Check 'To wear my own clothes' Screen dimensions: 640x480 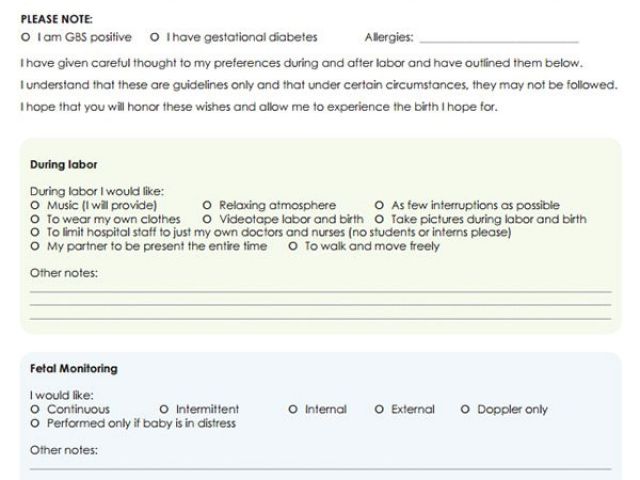point(36,219)
